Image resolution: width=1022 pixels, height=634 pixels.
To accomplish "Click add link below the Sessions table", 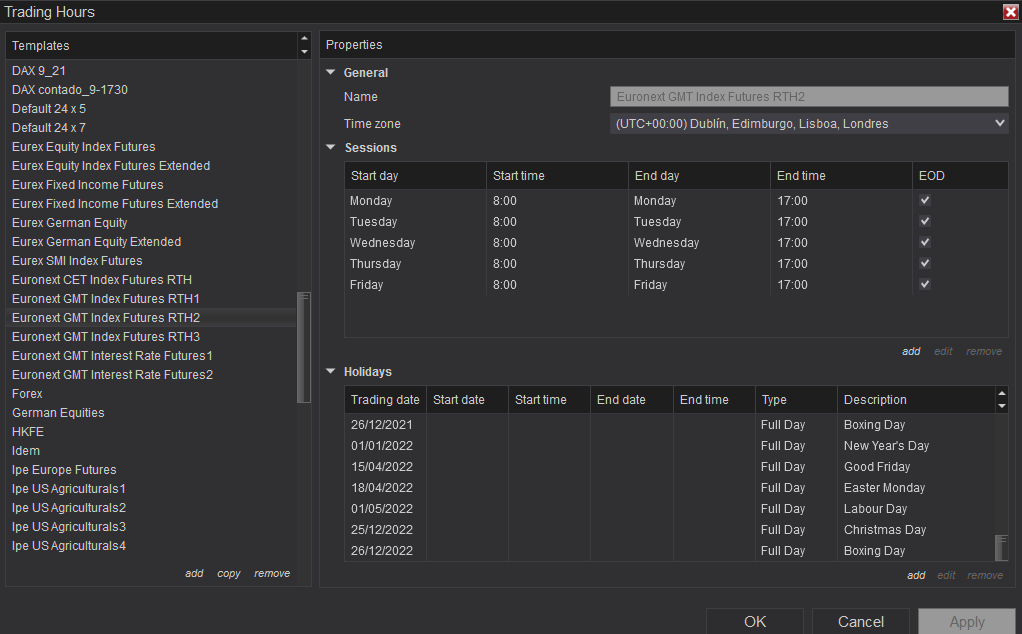I will point(911,352).
